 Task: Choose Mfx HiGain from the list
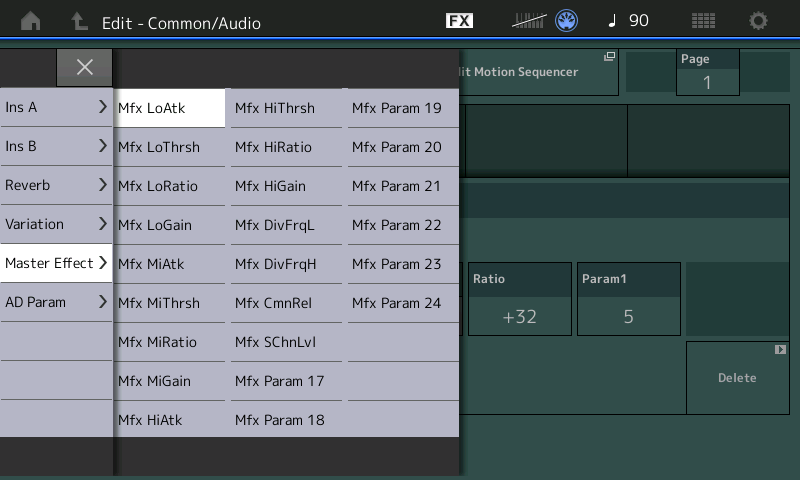point(286,186)
